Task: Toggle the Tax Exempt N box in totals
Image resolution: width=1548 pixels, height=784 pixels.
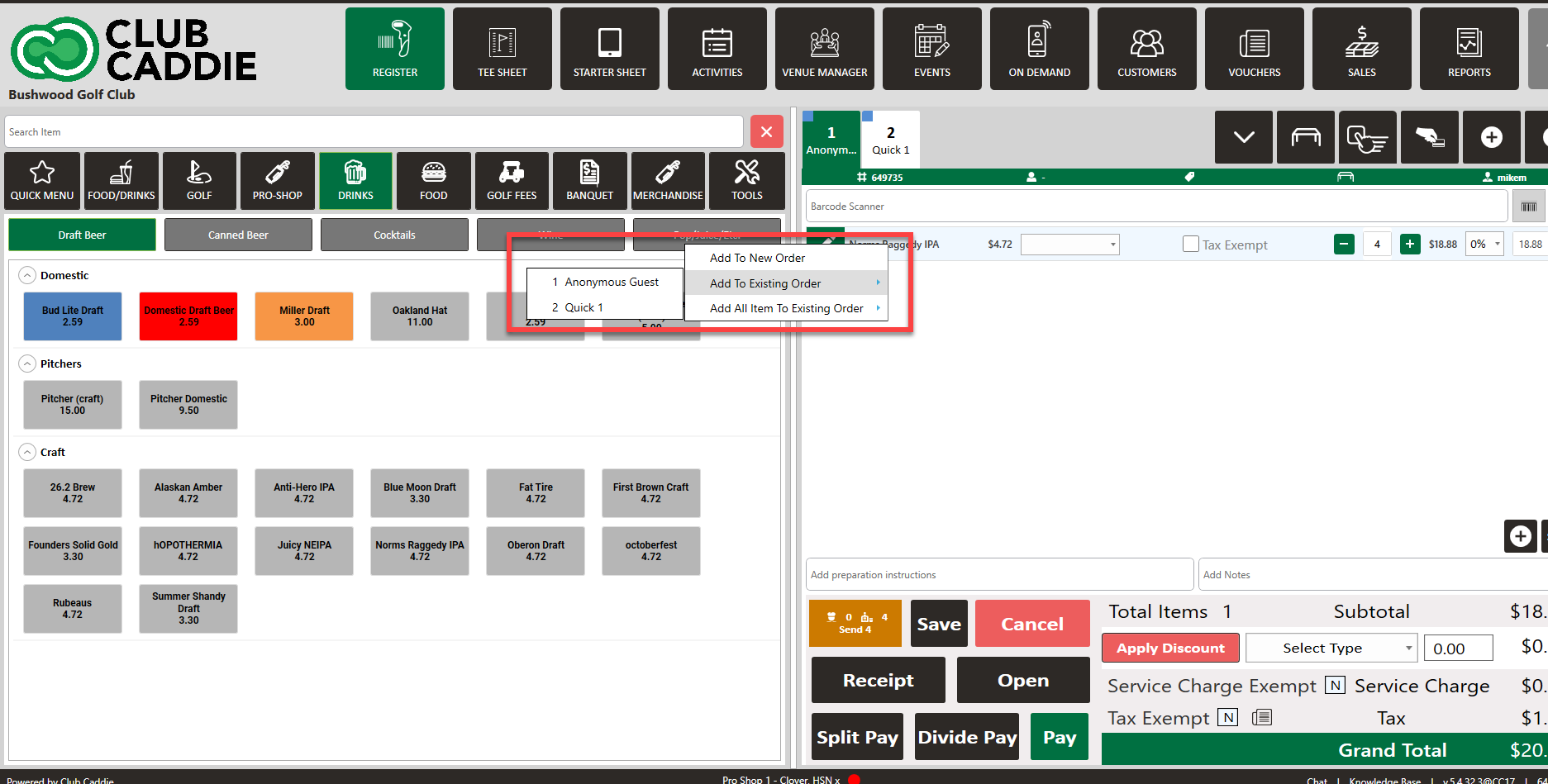Action: point(1229,718)
